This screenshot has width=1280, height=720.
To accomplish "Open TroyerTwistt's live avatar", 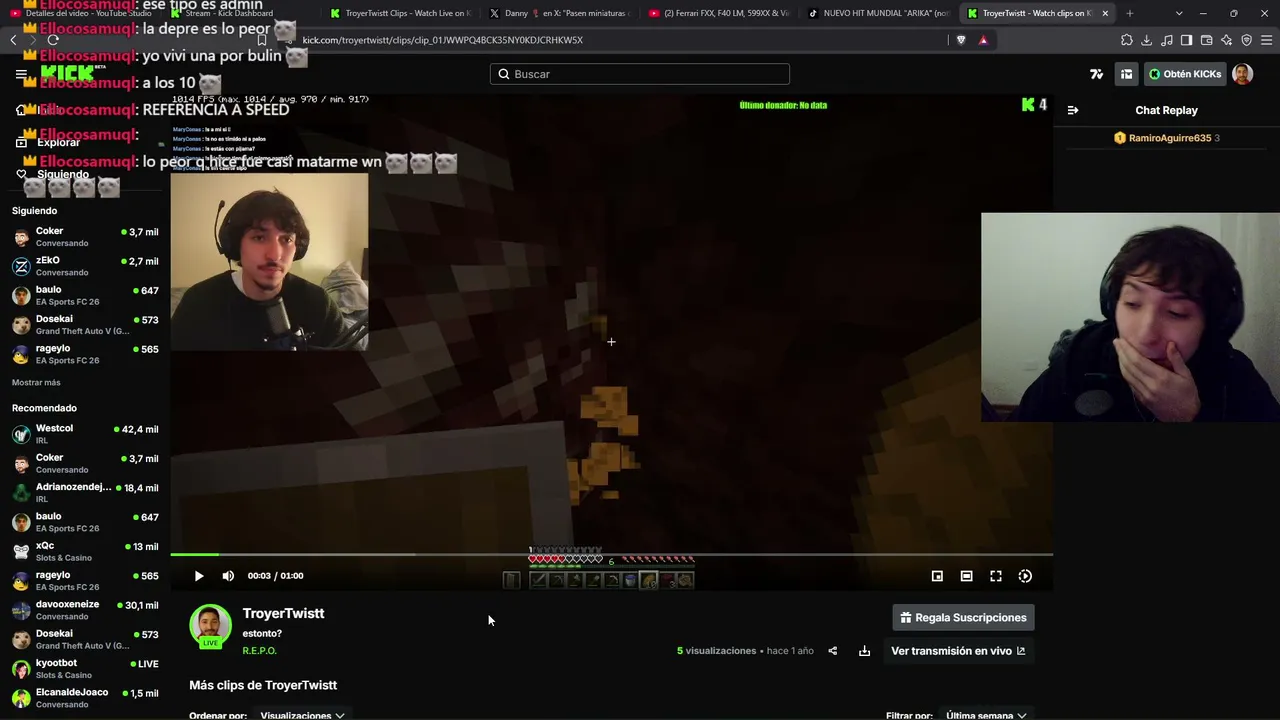I will [x=210, y=626].
